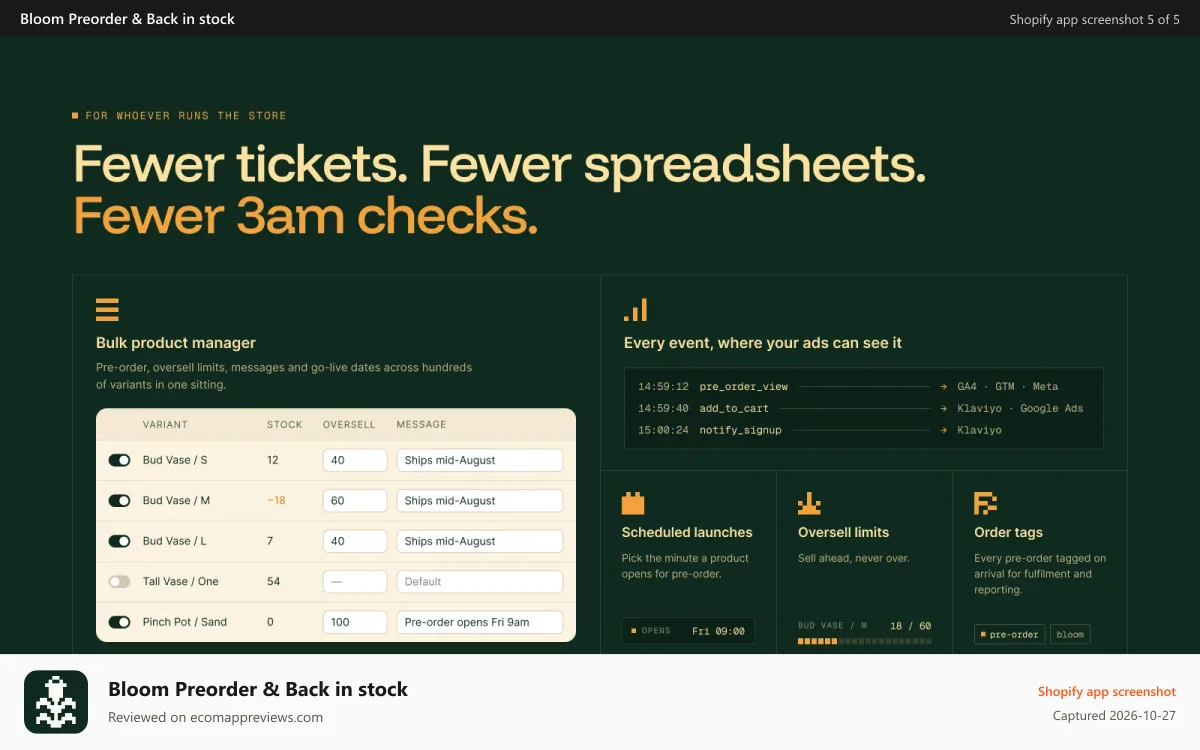1200x750 pixels.
Task: Click the 'Captured 2026-10-27' text
Action: click(x=1114, y=716)
